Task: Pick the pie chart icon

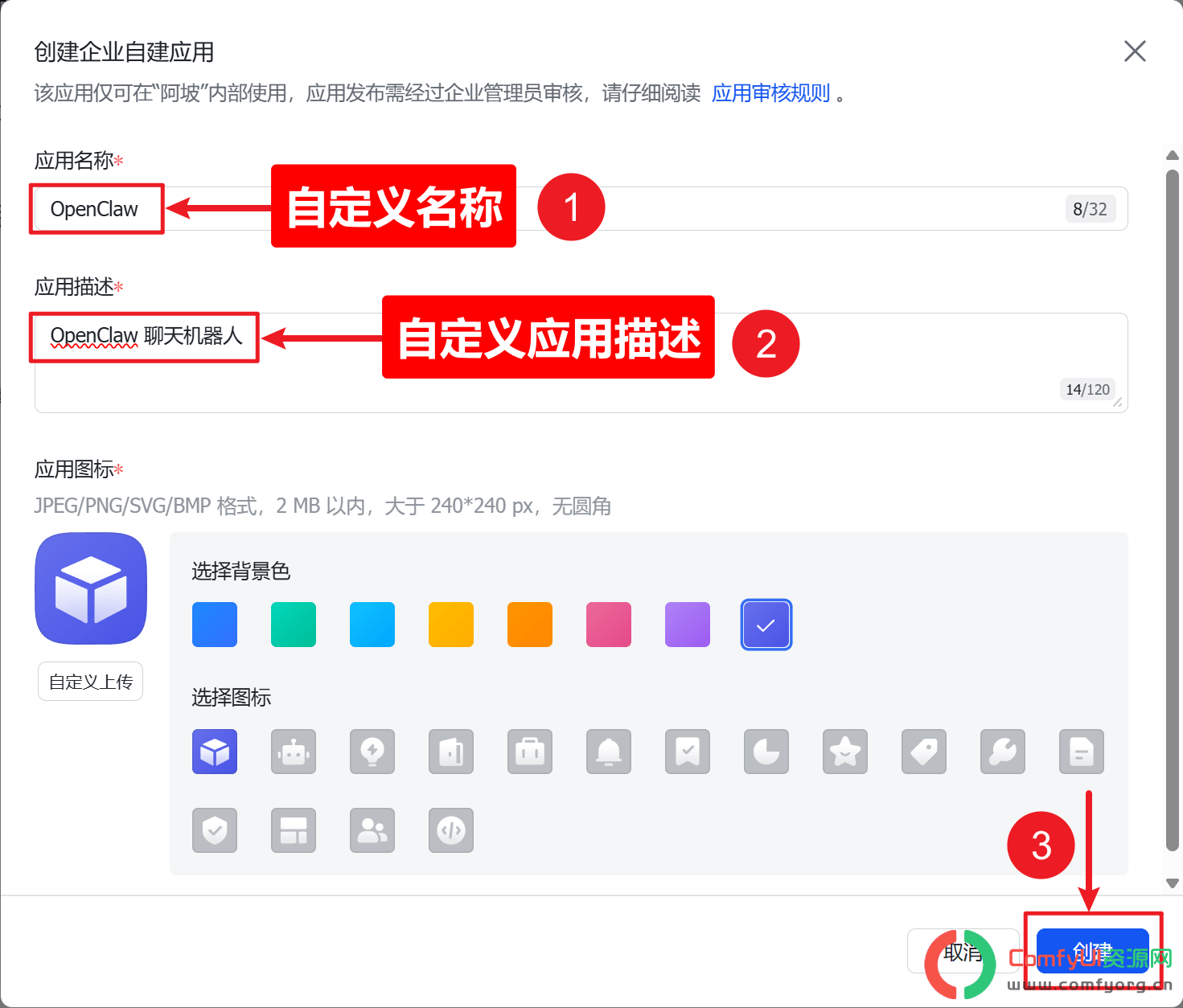Action: point(766,752)
